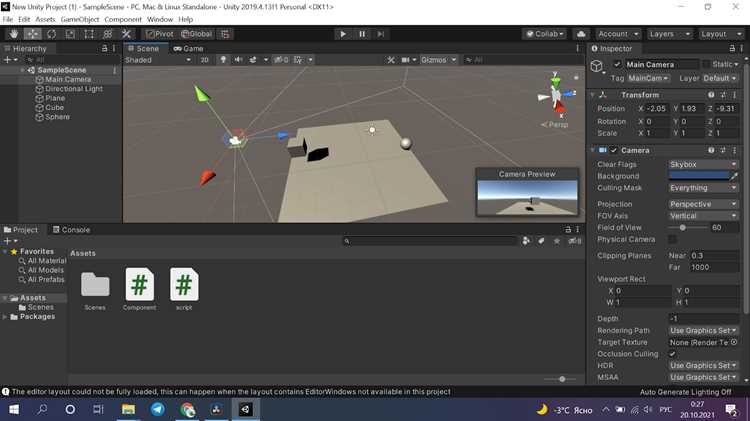Screen dimensions: 750x421
Task: Open scene camera settings icon
Action: [406, 60]
